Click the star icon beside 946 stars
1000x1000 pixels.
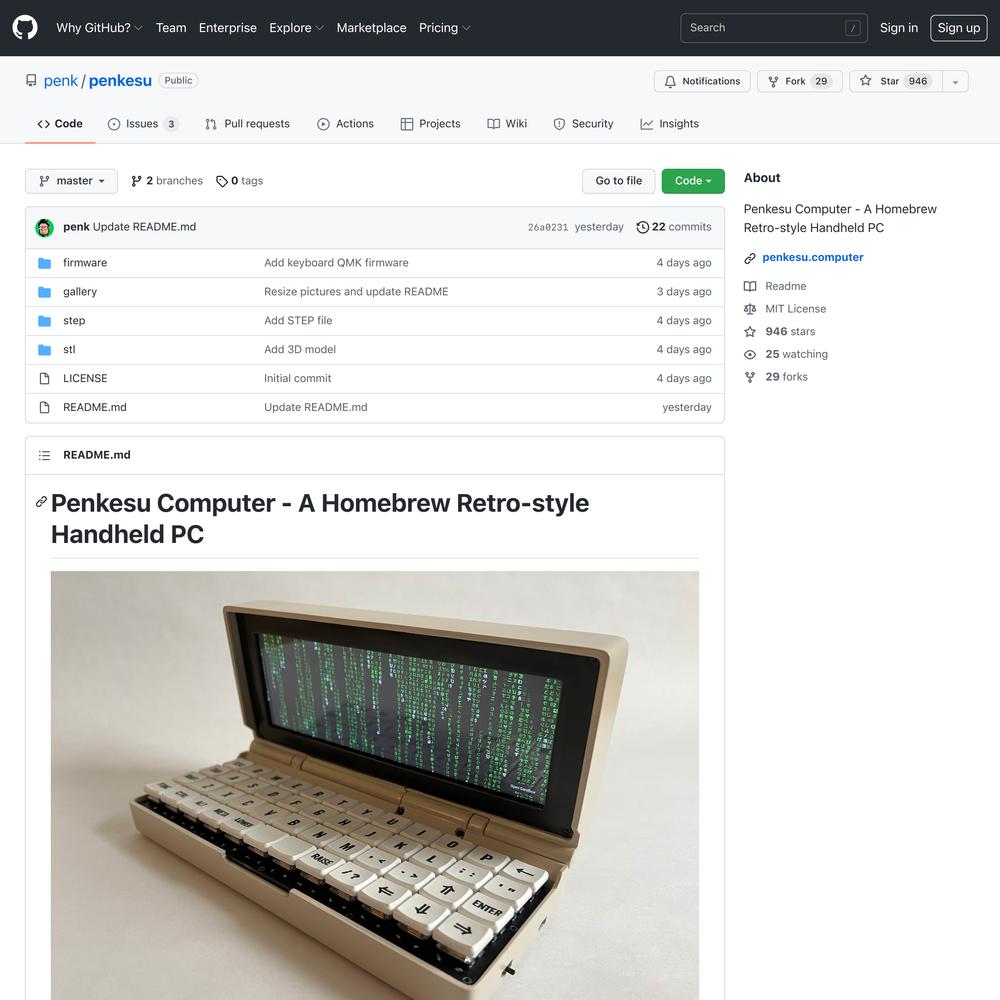[x=750, y=332]
